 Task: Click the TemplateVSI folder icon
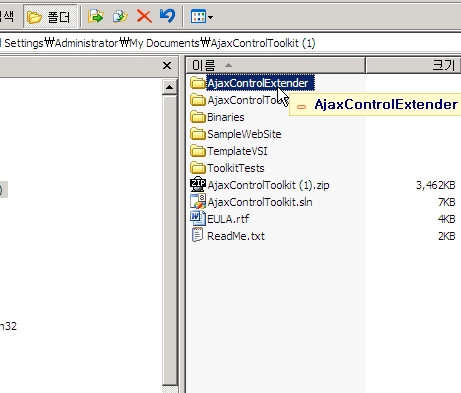point(198,151)
